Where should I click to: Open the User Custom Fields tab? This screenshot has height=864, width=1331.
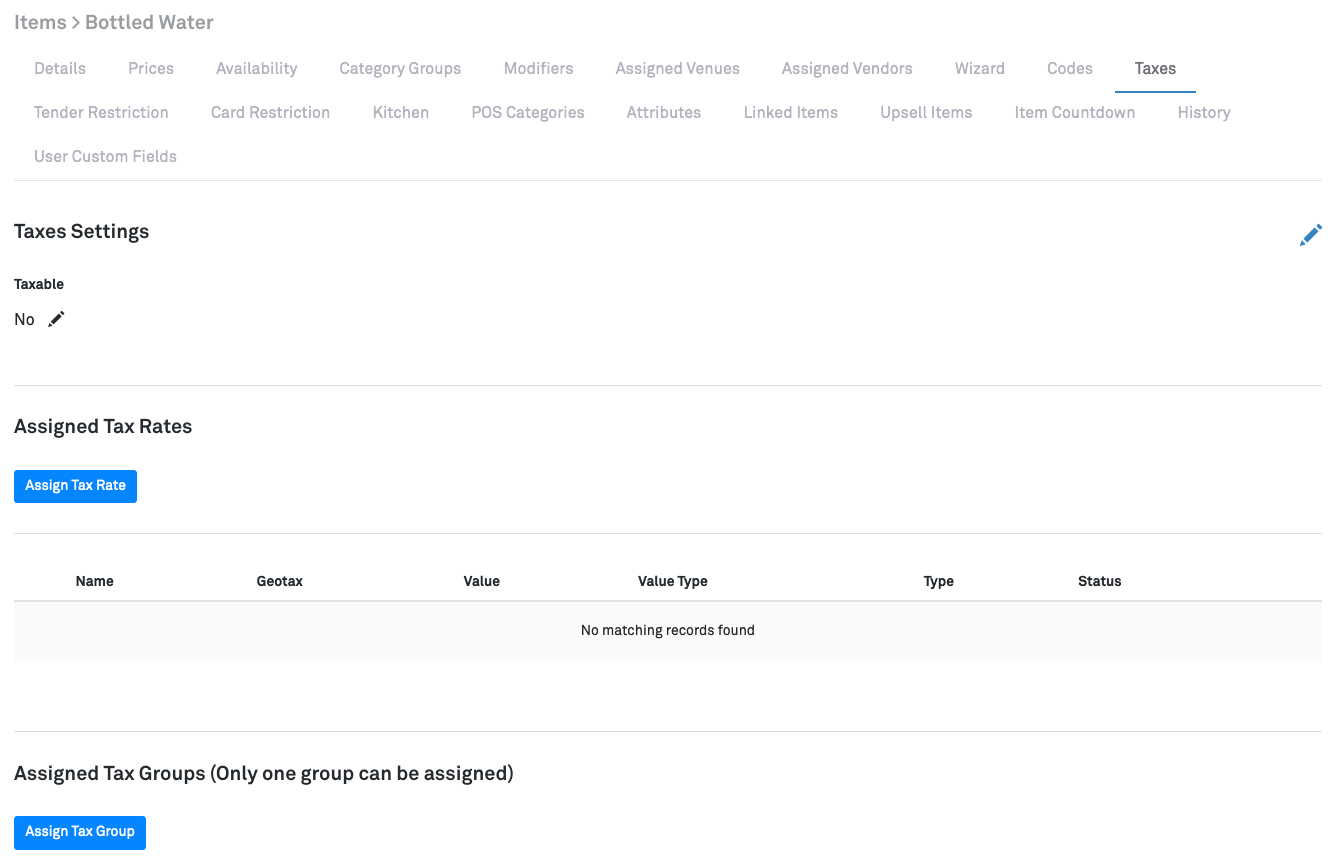(105, 157)
